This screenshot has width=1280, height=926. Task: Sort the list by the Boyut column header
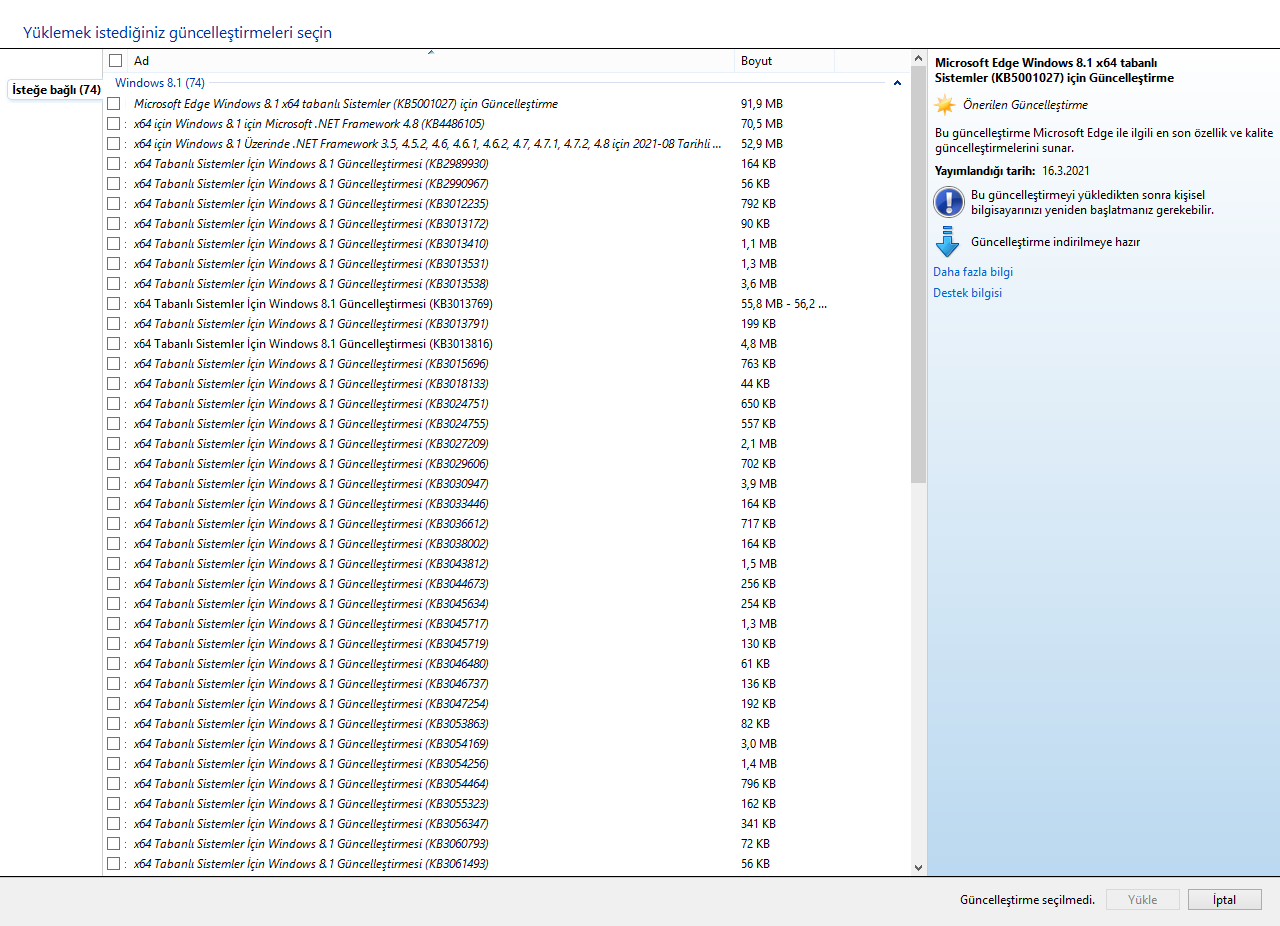tap(785, 61)
